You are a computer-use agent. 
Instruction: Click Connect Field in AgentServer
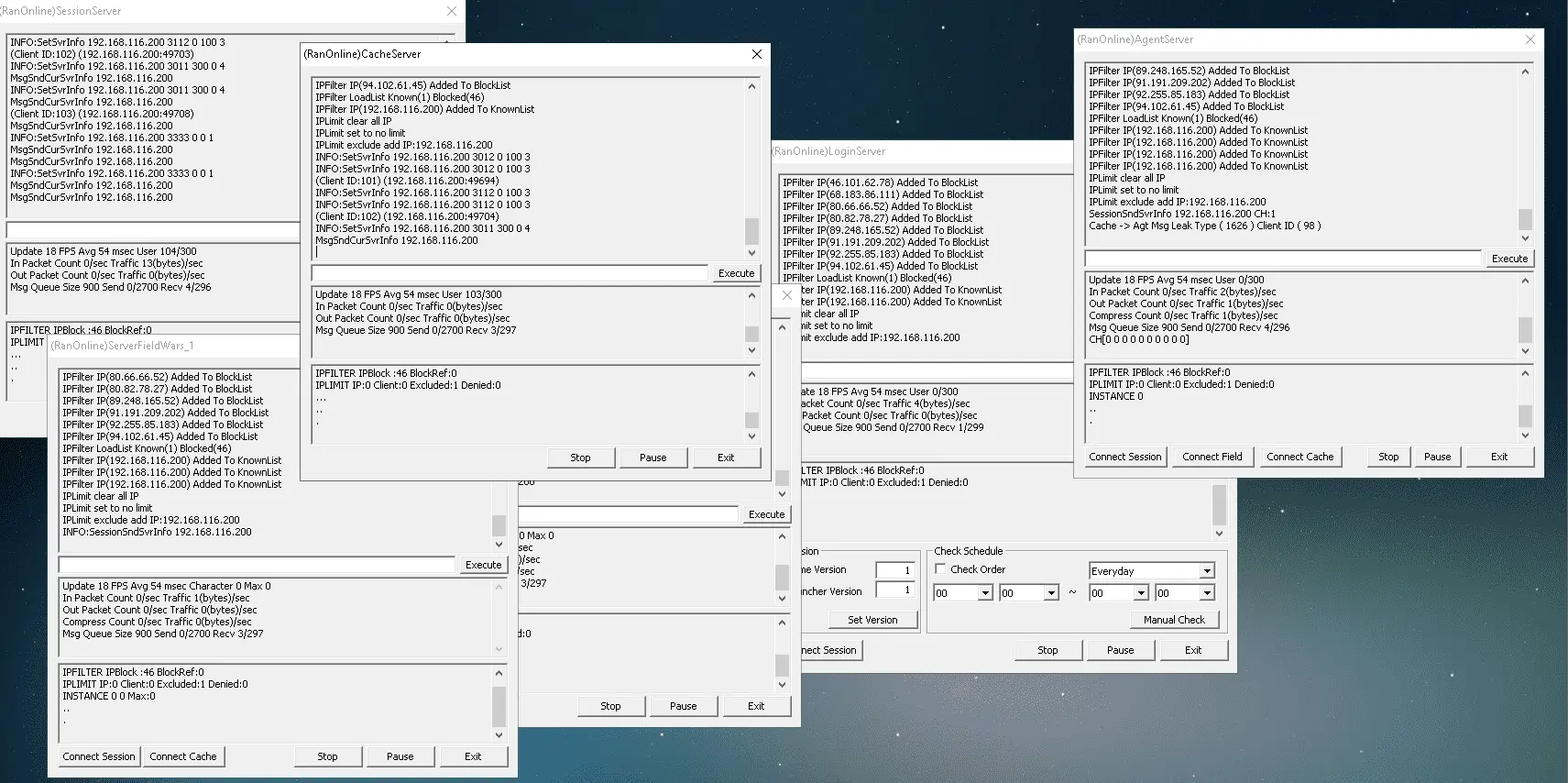pos(1212,457)
